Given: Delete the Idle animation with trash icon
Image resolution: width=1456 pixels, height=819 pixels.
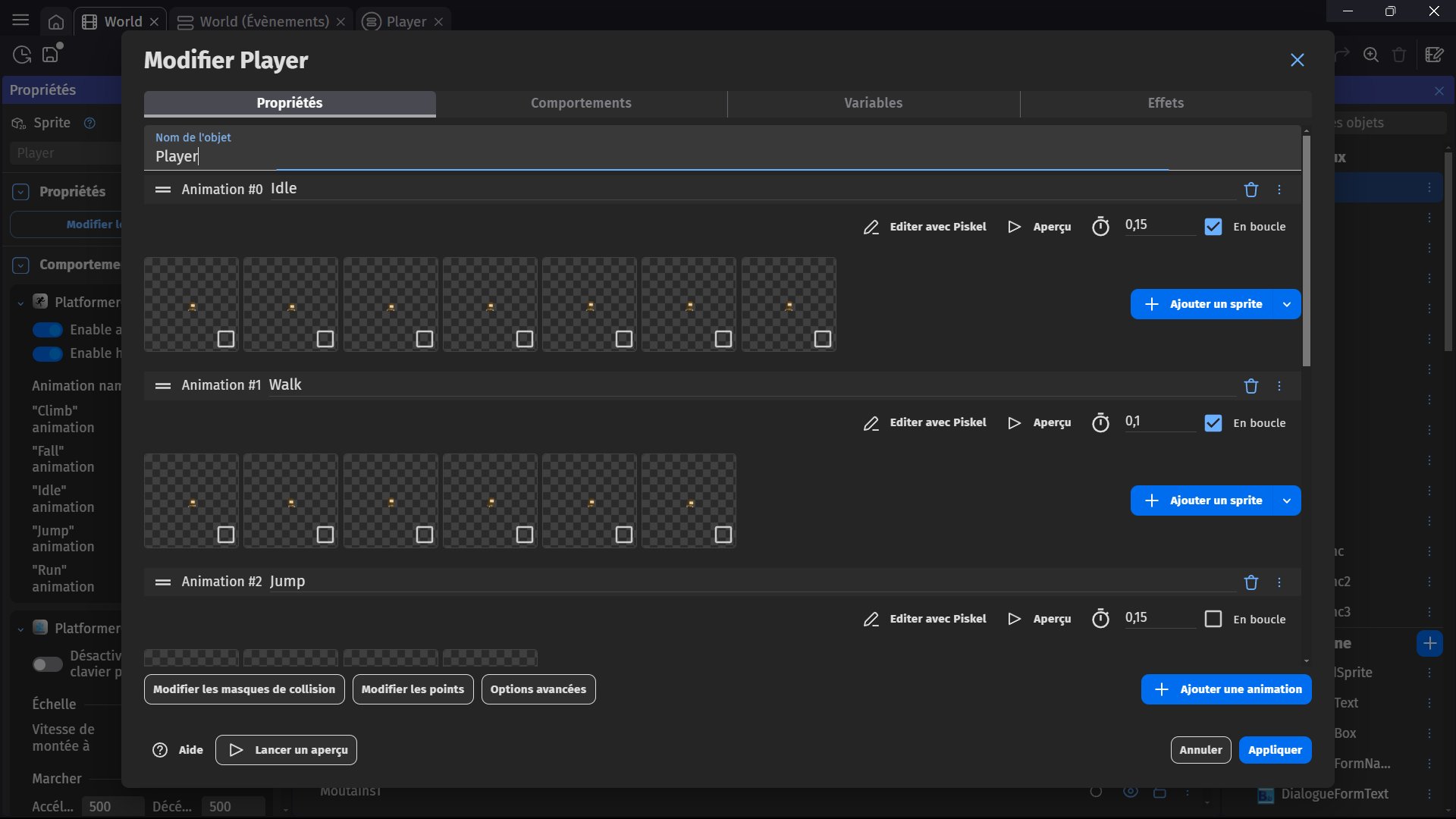Looking at the screenshot, I should tap(1251, 190).
